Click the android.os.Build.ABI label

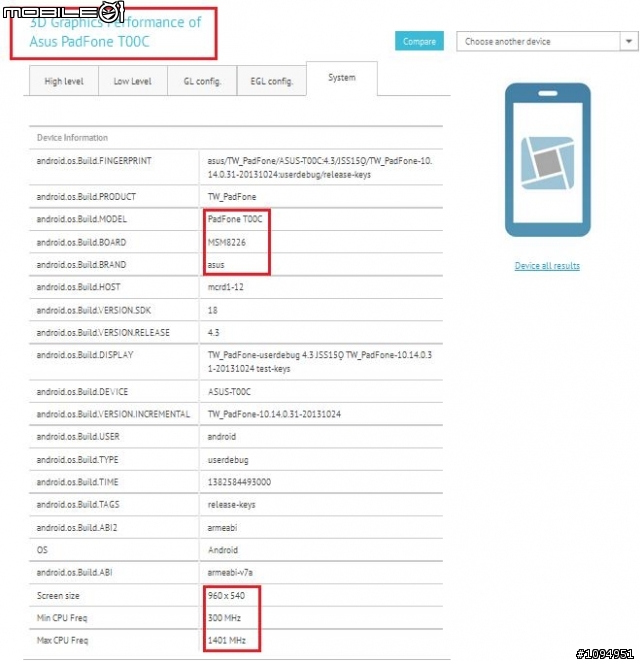74,572
